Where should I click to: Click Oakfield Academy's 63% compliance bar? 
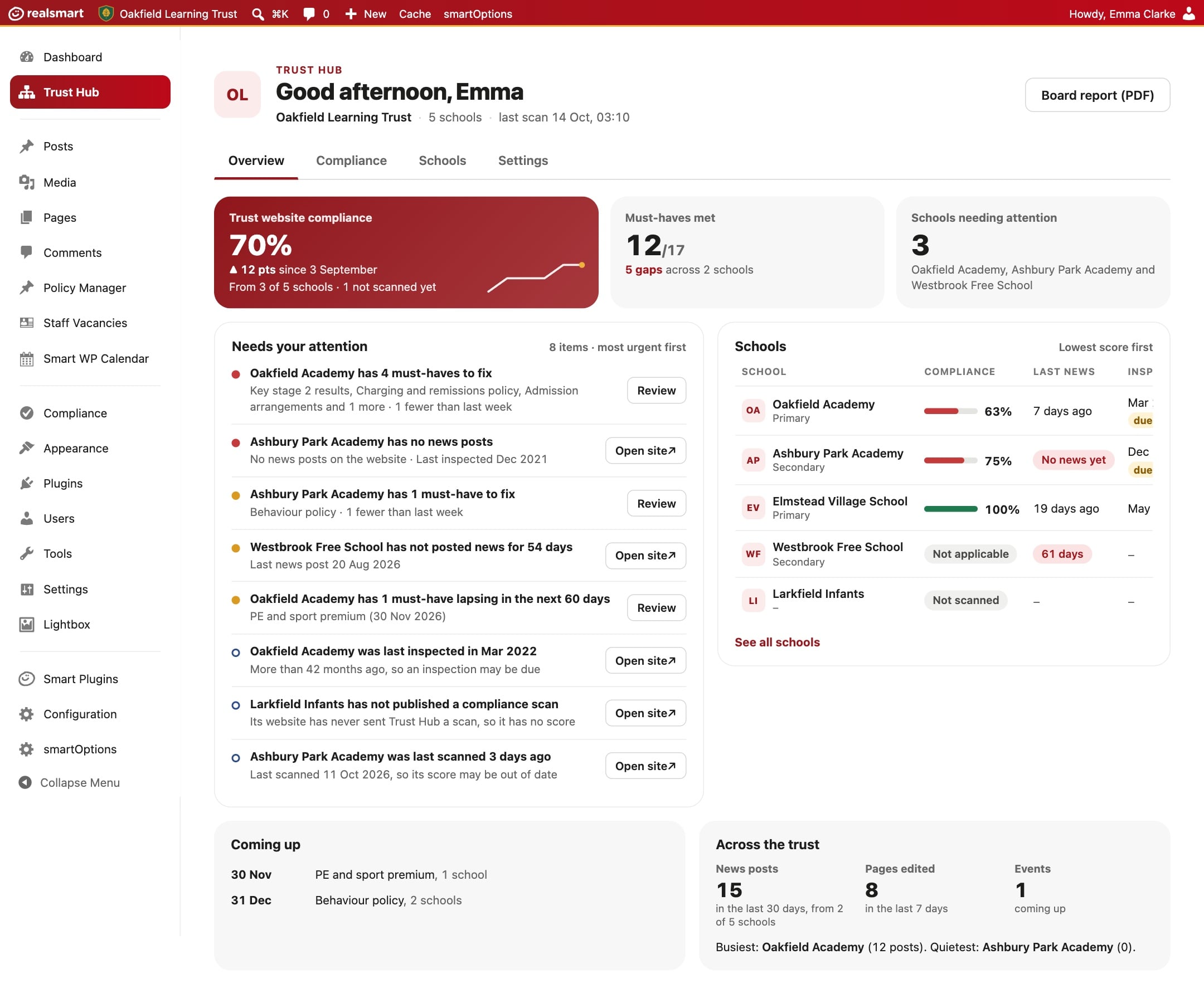[950, 411]
